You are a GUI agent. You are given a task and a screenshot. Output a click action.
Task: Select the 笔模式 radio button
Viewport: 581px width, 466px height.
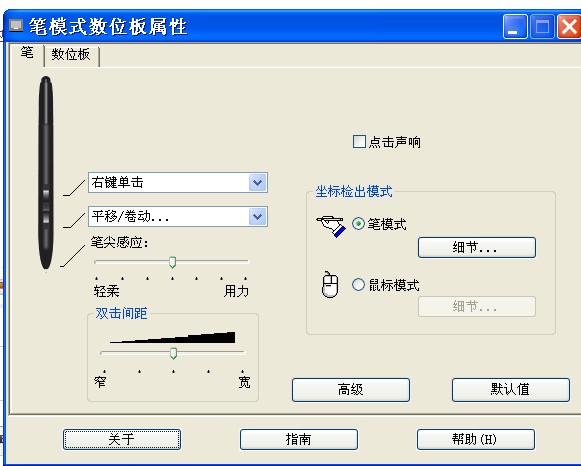tap(358, 223)
